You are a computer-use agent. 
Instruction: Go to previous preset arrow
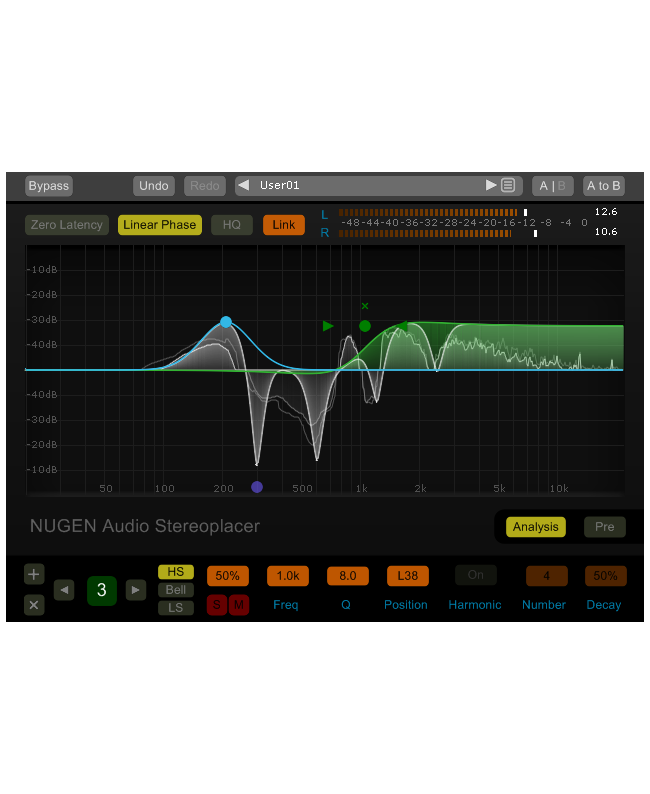244,185
